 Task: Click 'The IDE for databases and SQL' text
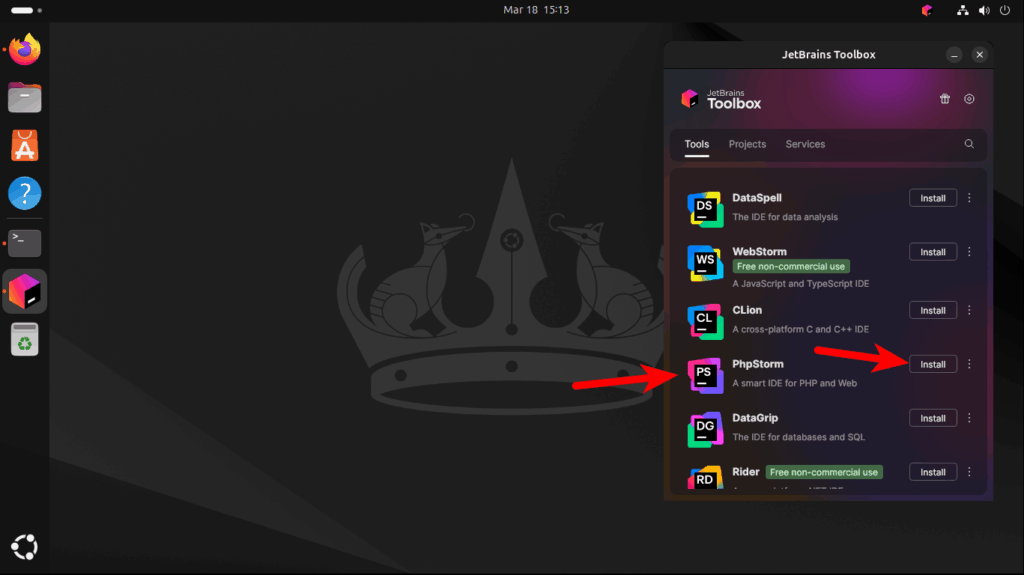coord(799,437)
